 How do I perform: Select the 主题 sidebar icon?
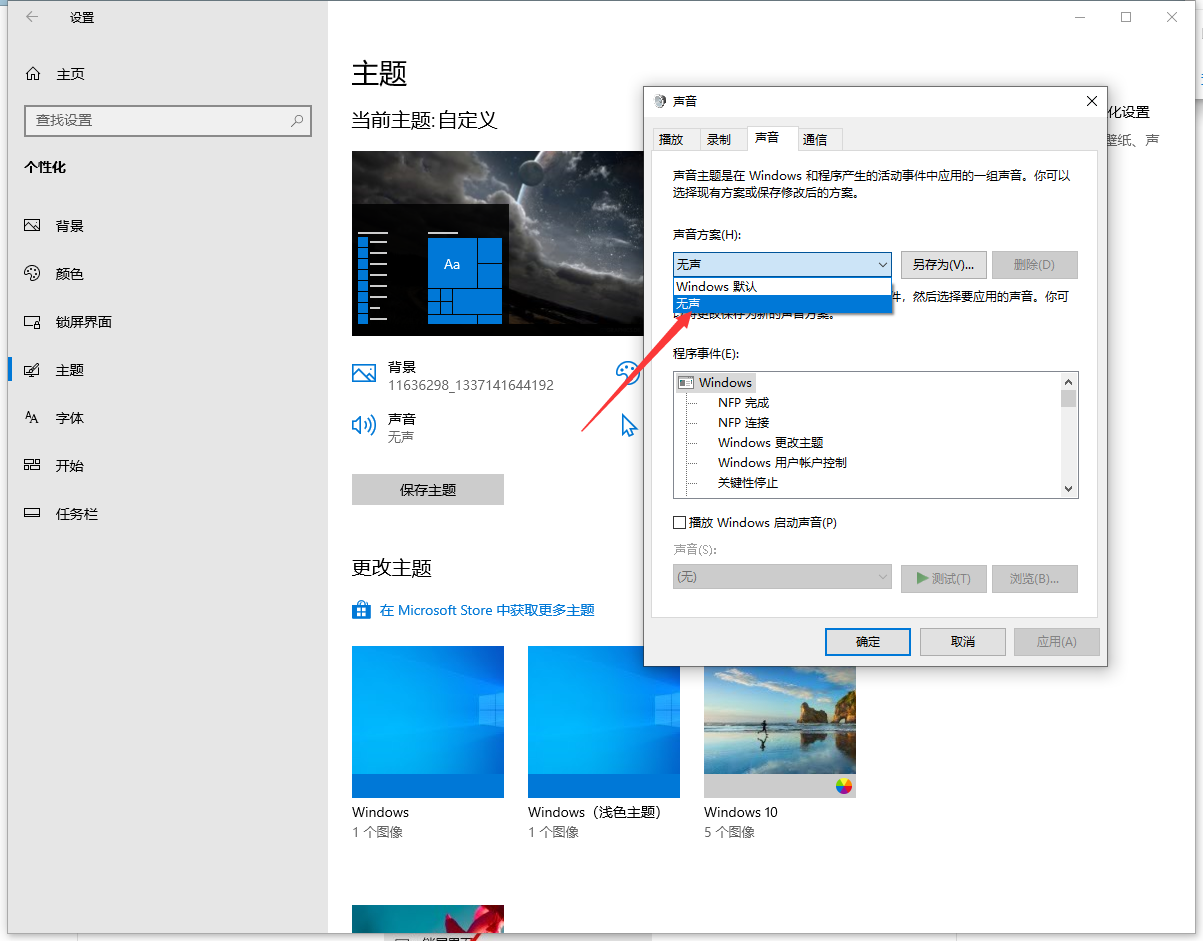tap(33, 370)
